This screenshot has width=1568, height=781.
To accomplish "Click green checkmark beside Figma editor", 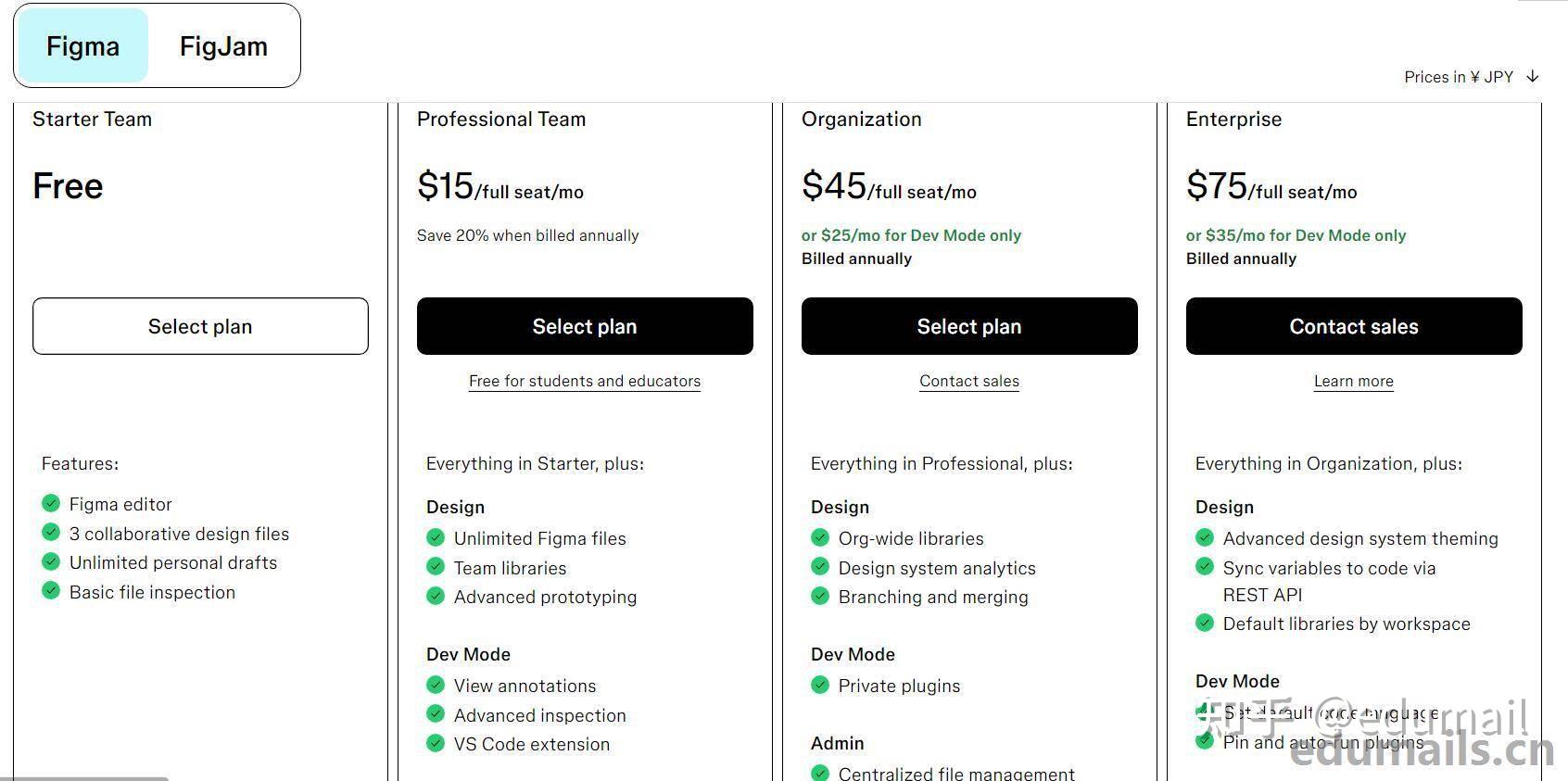I will [51, 503].
